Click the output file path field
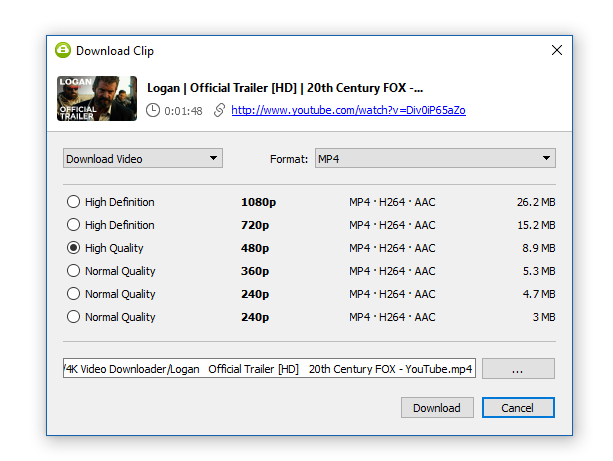 point(269,368)
